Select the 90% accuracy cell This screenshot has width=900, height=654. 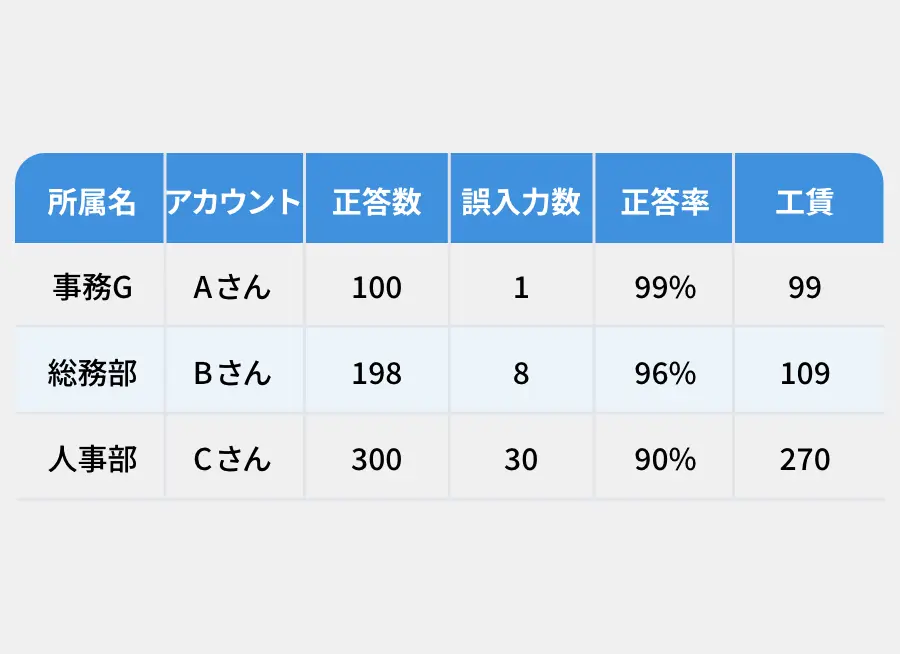pos(664,457)
